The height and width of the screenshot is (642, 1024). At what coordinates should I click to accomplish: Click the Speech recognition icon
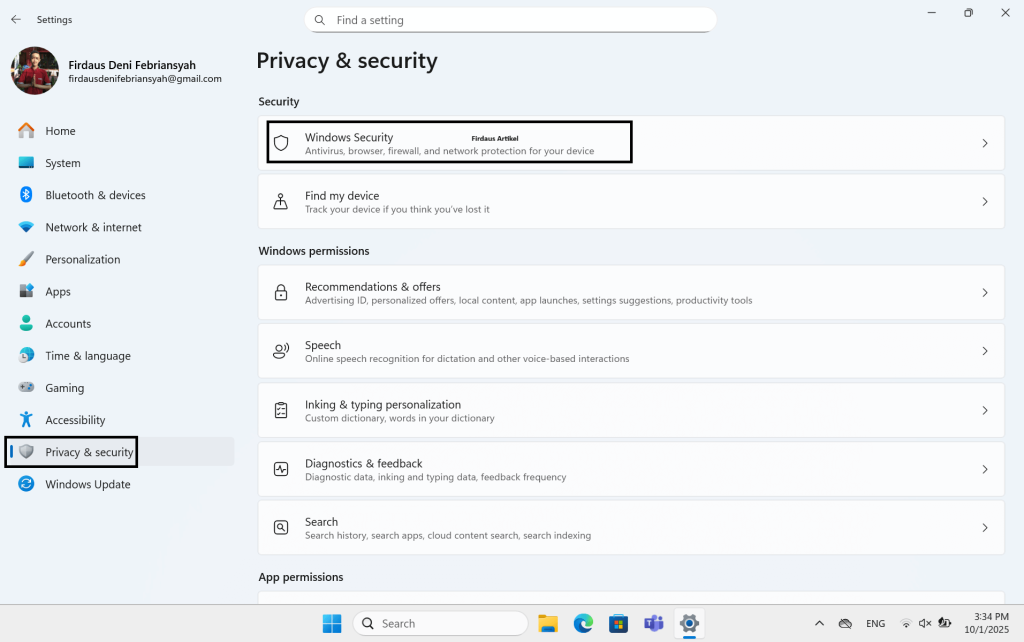click(x=281, y=351)
